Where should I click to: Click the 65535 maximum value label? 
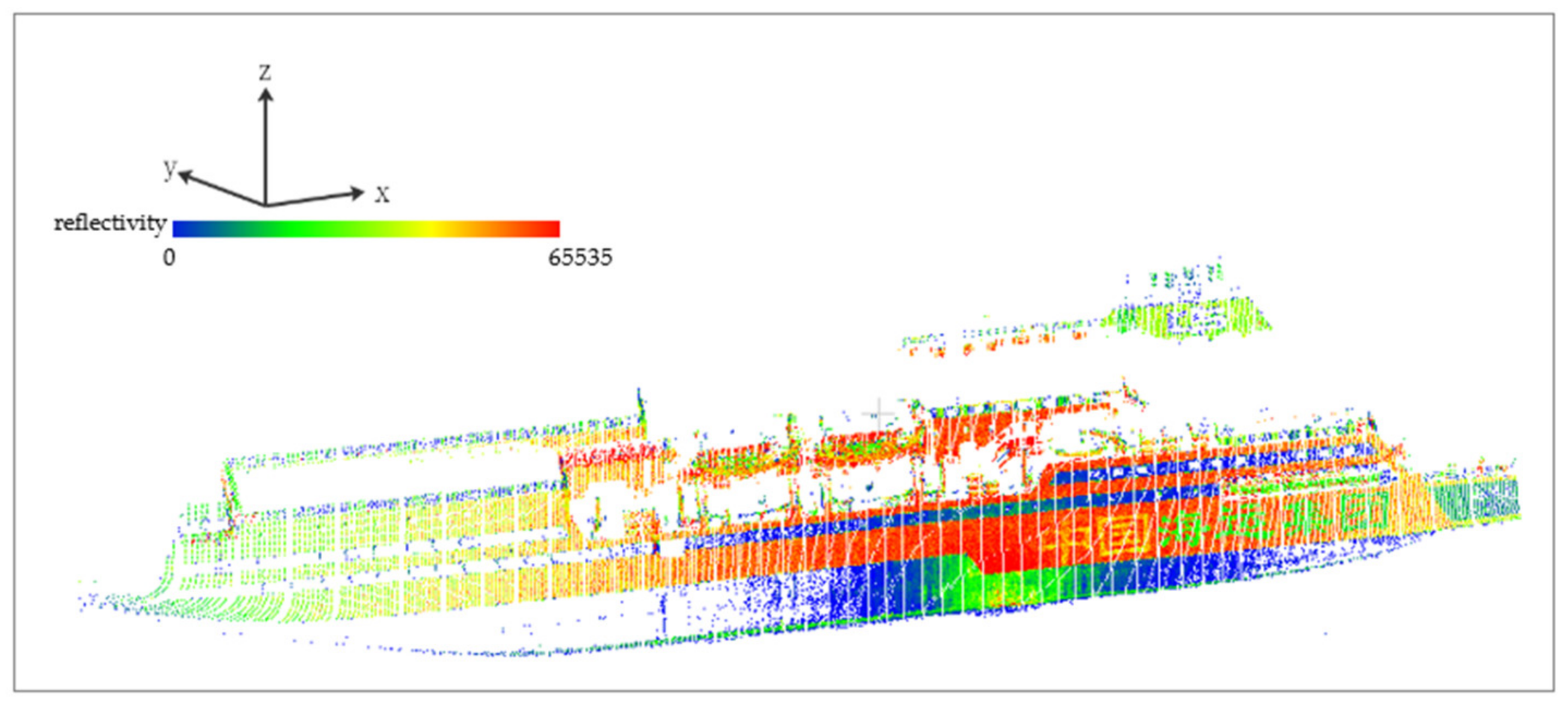[579, 257]
